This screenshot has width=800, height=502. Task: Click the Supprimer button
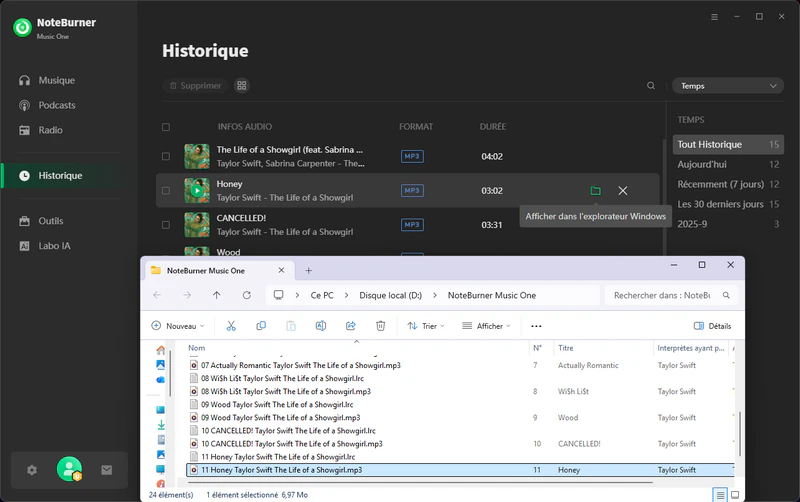click(194, 86)
